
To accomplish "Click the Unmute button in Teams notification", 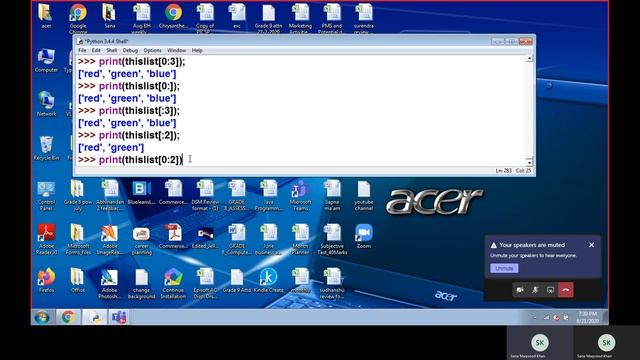I will pos(504,268).
